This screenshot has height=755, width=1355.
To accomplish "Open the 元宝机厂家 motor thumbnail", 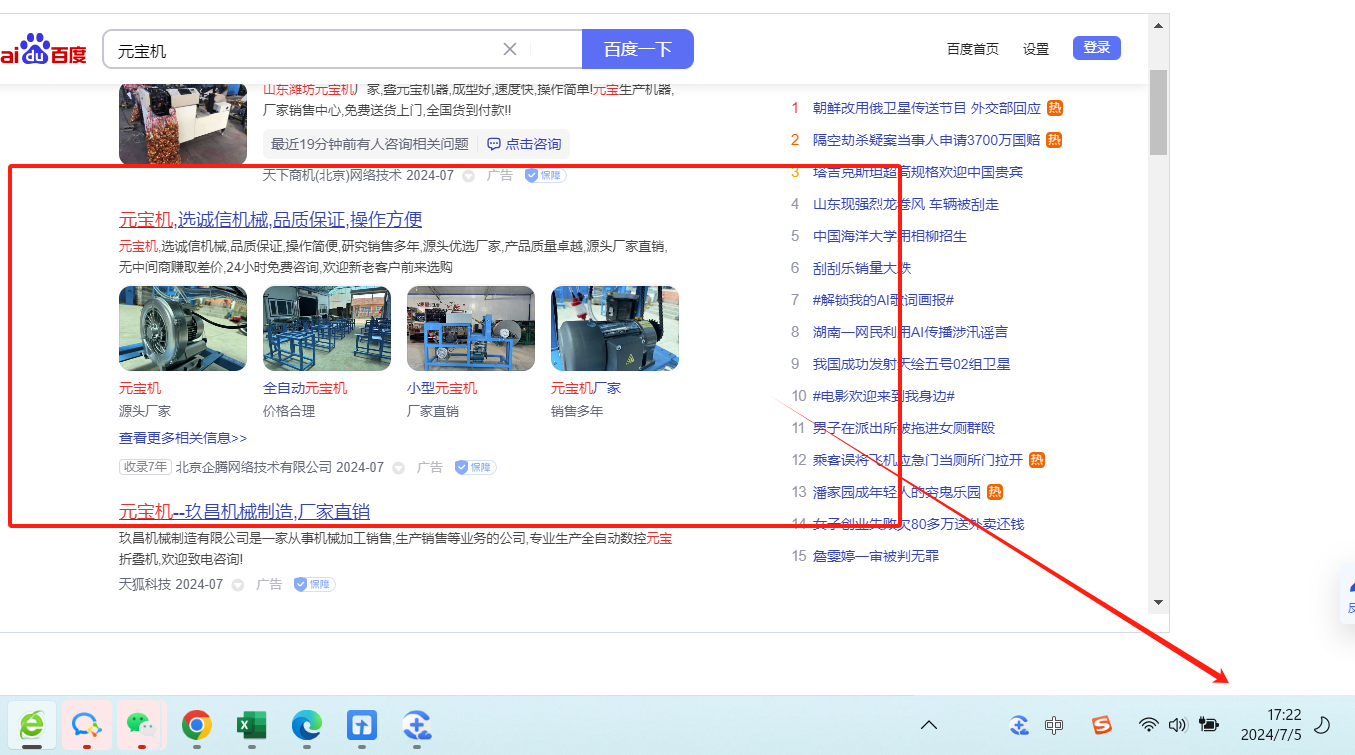I will point(615,329).
